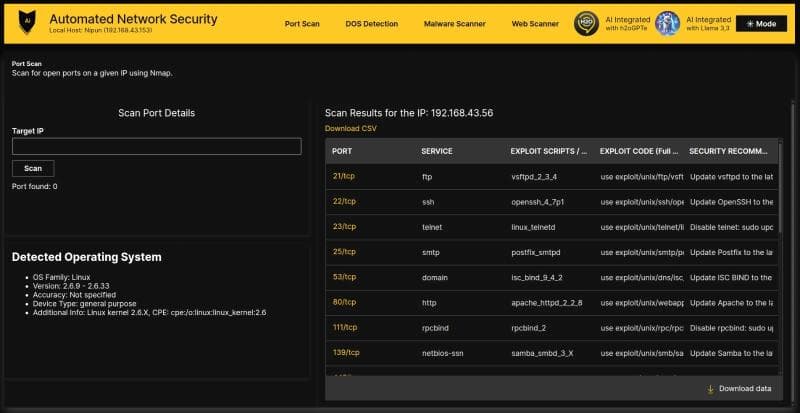Click the Llama 3.3 round logo icon
The image size is (800, 413).
(667, 23)
